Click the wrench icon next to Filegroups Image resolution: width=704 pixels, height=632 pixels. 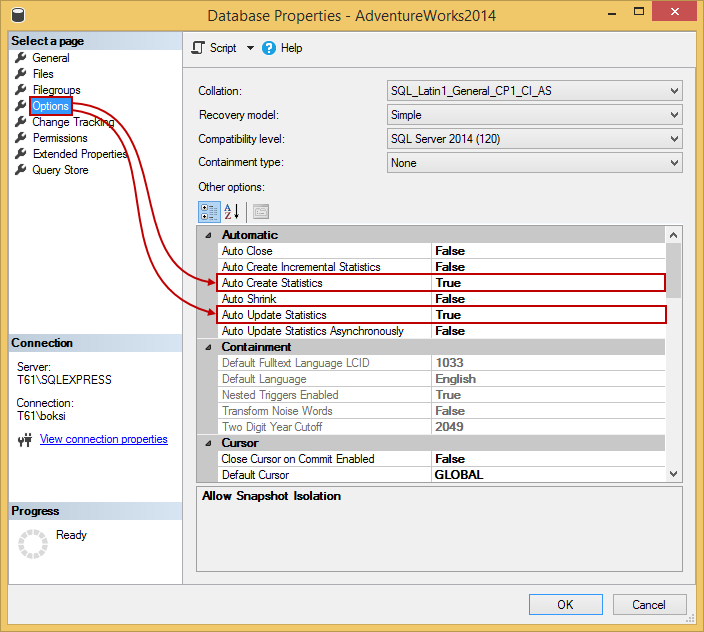[x=21, y=90]
